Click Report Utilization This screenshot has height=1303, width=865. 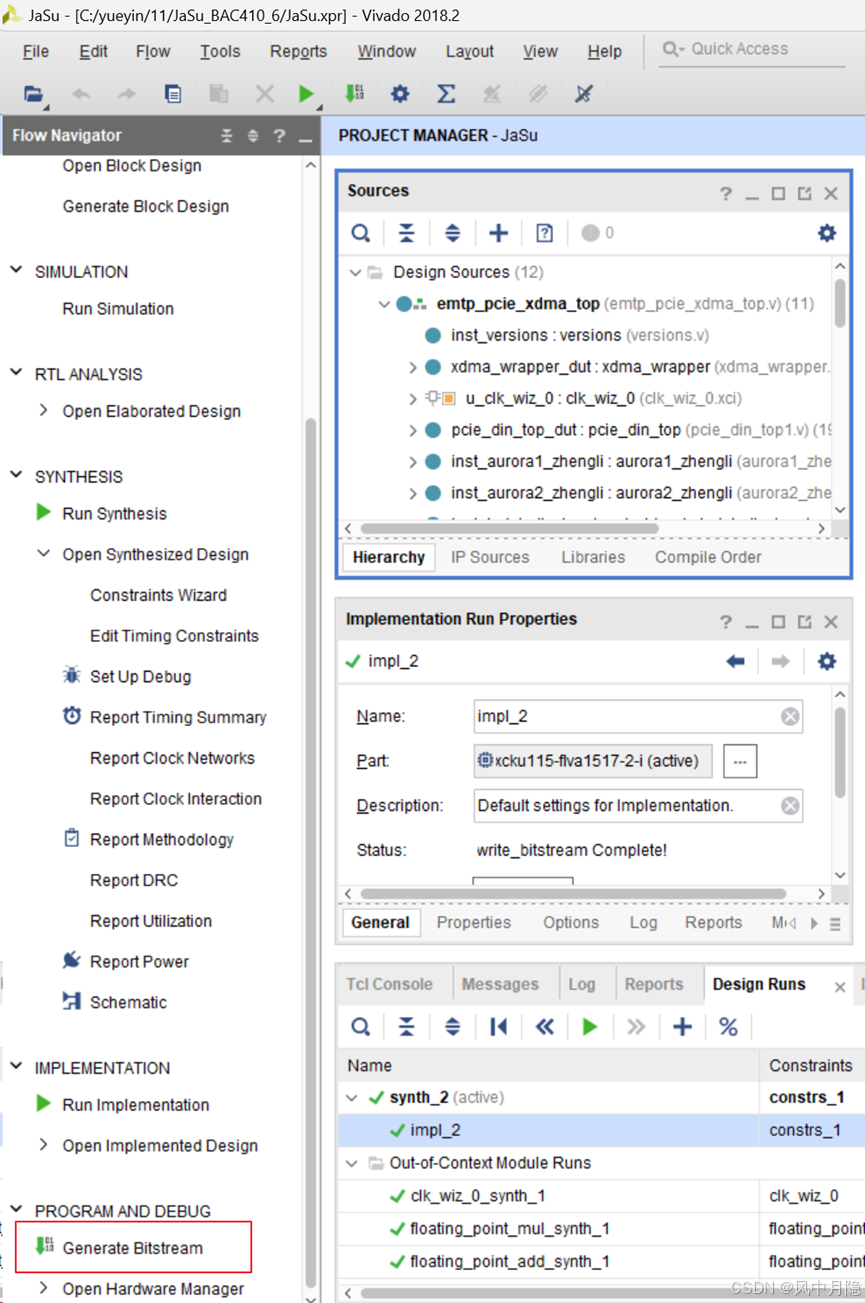tap(151, 921)
